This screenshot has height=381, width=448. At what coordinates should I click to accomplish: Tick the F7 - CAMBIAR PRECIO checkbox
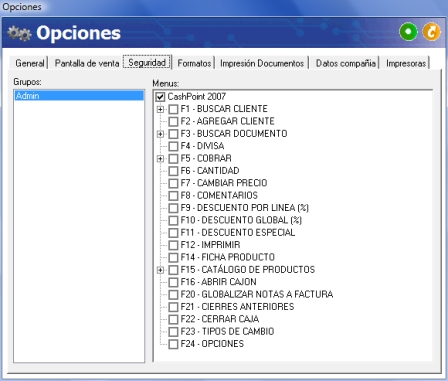(173, 183)
